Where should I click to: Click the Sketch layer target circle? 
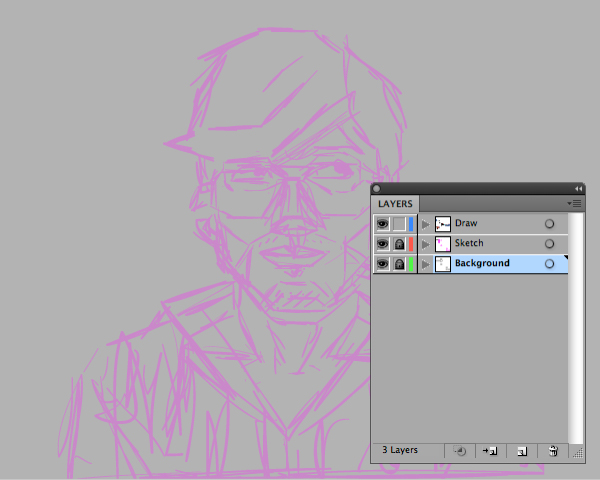pos(549,243)
